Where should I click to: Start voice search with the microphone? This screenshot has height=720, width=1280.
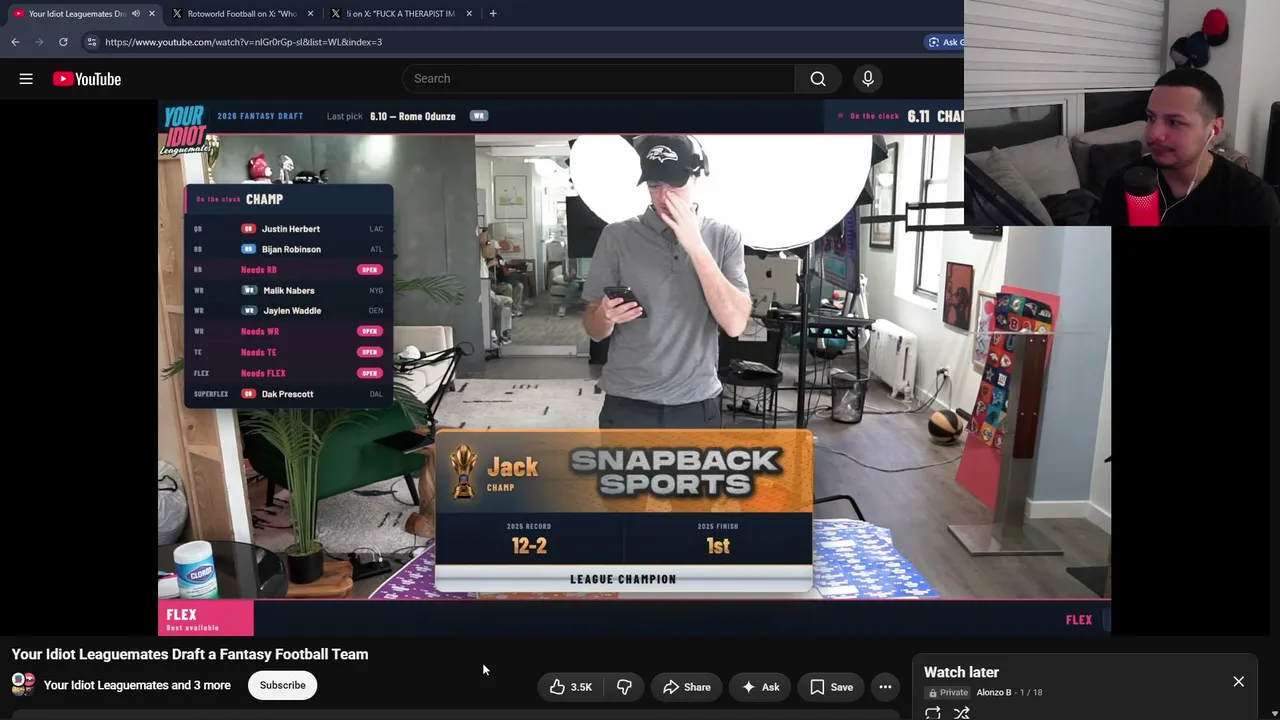(868, 79)
